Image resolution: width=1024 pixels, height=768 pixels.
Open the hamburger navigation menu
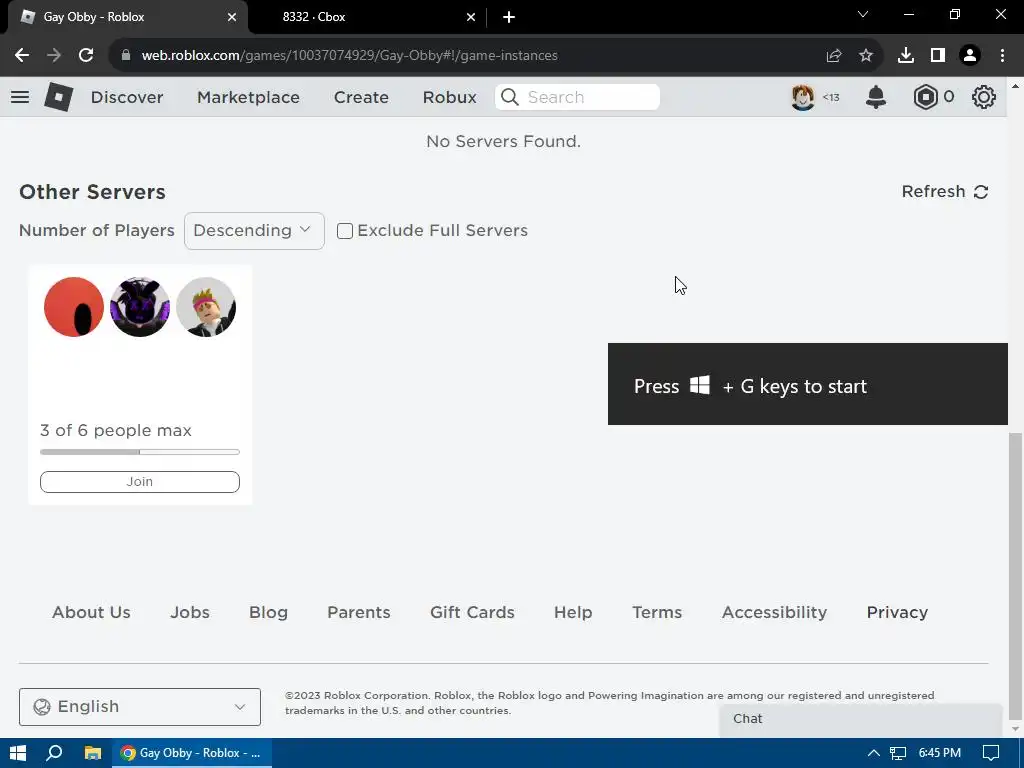point(20,97)
